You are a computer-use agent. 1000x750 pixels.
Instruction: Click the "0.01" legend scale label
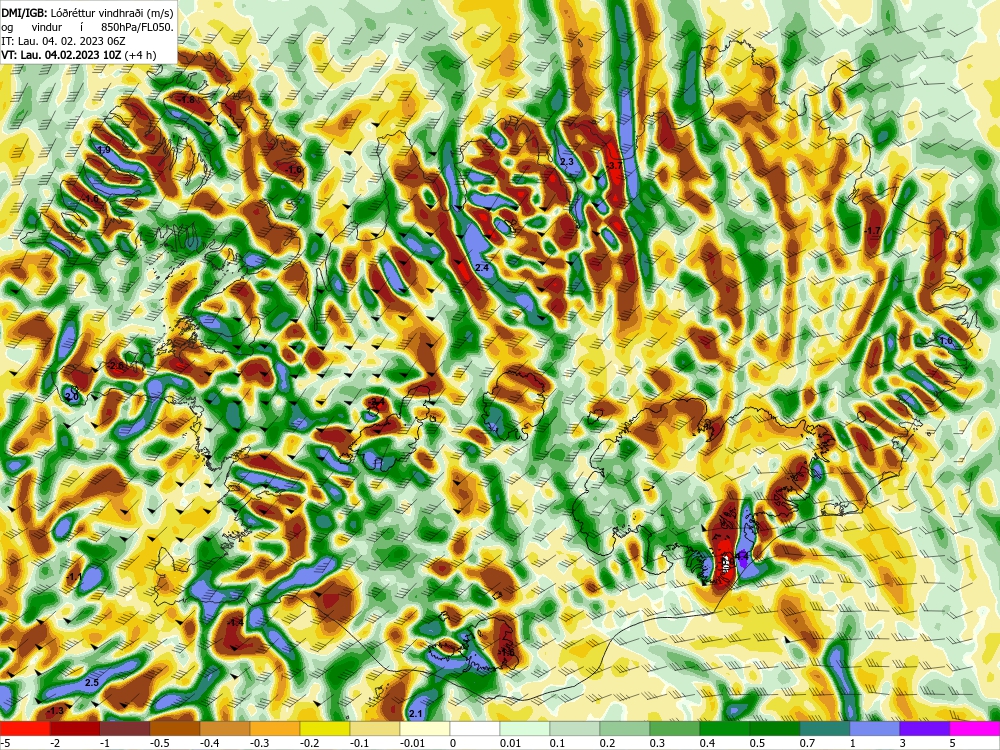[511, 743]
